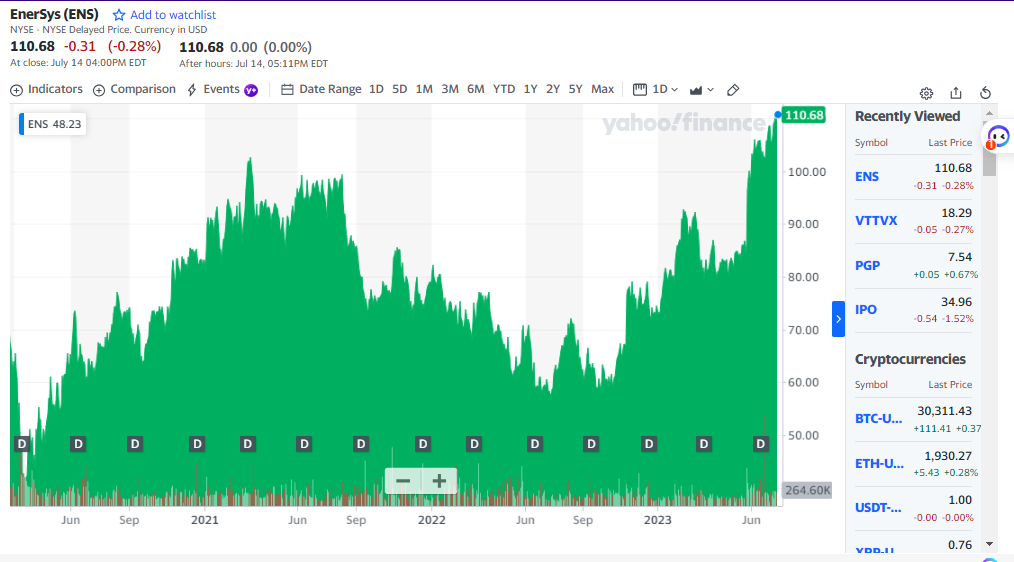1014x562 pixels.
Task: Open the PGP symbol link
Action: (x=867, y=265)
